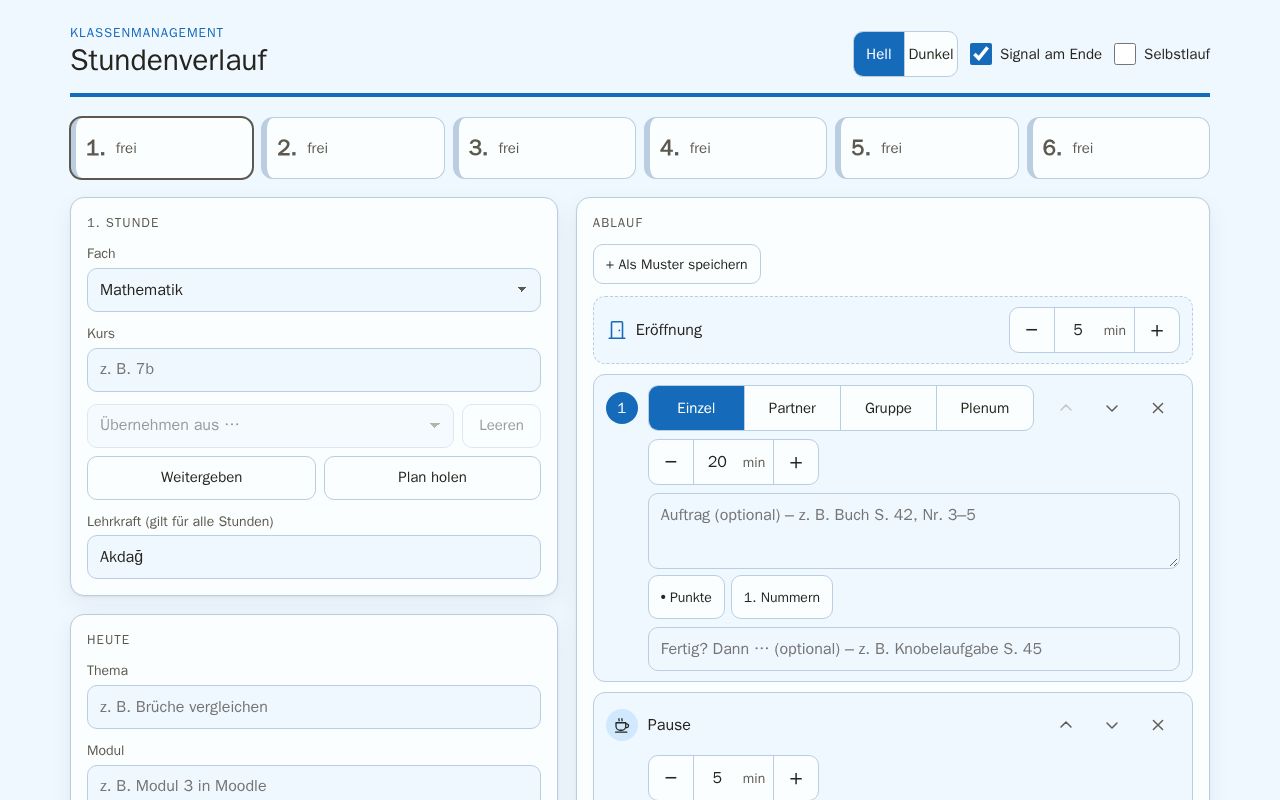Switch to the 2. Stunde tab
The height and width of the screenshot is (800, 1280).
pos(353,148)
